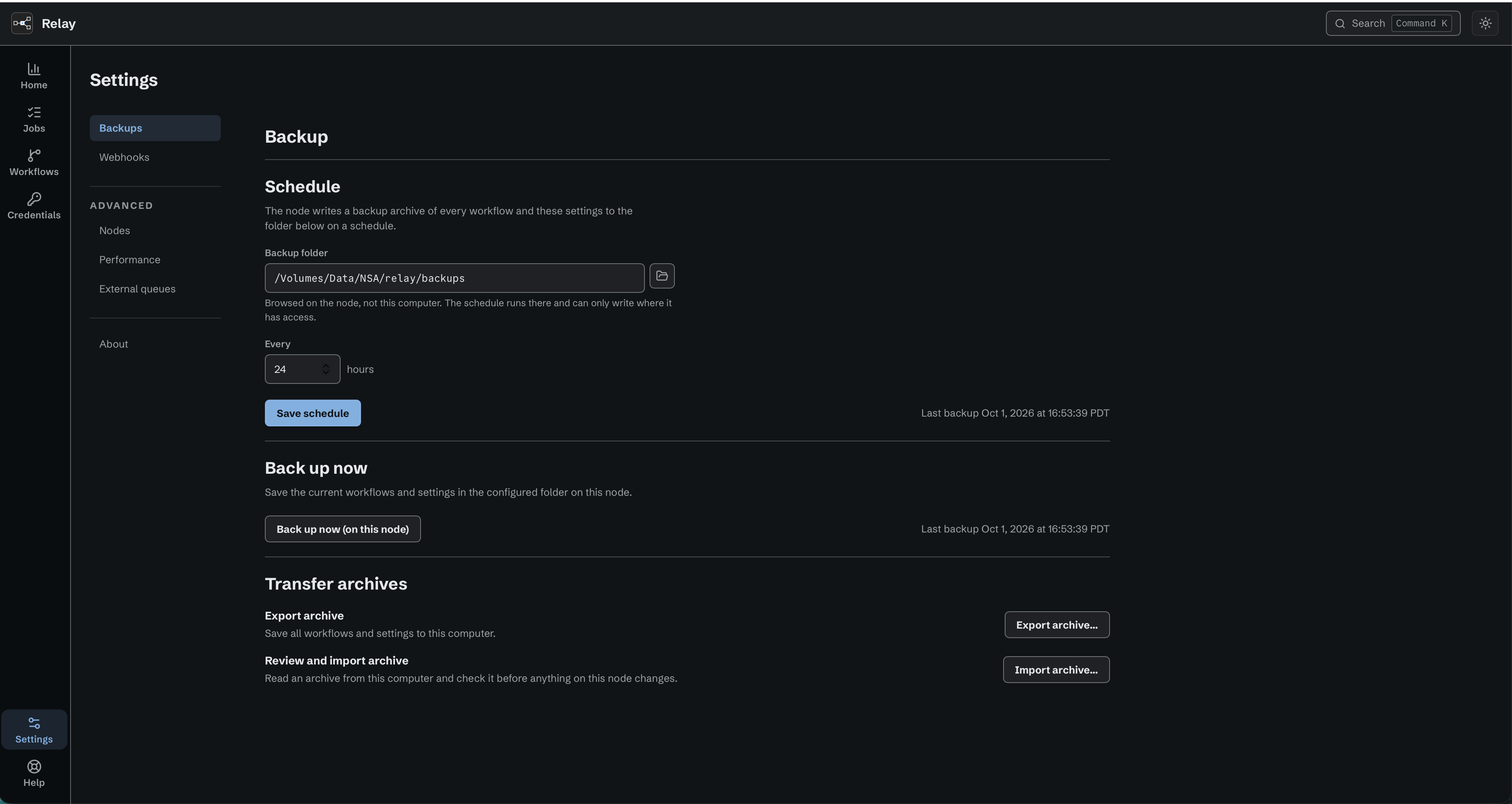Adjust the hours stepper arrows
The width and height of the screenshot is (1512, 804).
tap(326, 369)
